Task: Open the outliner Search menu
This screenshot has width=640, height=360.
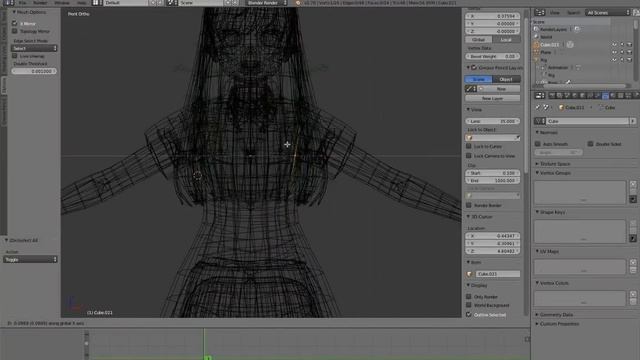Action: click(x=573, y=13)
